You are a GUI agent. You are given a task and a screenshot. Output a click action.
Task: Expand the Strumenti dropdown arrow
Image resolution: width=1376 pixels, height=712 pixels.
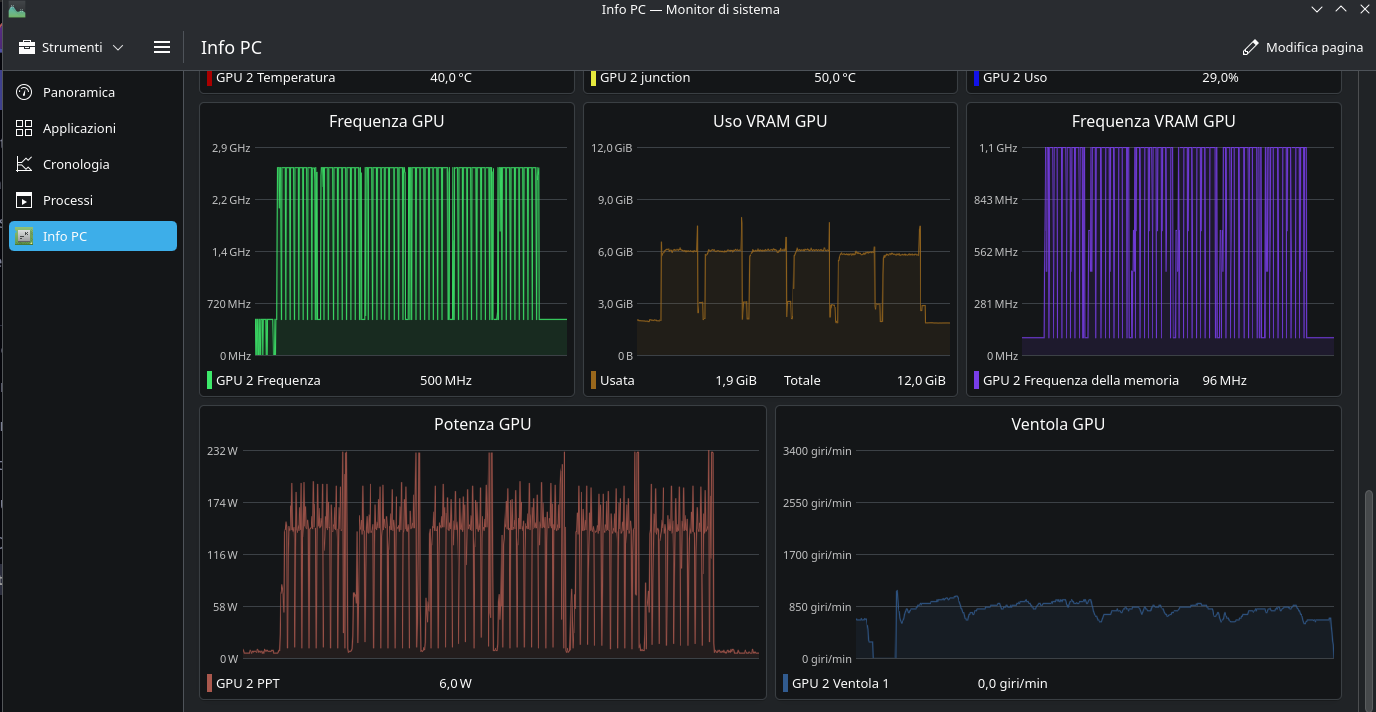pyautogui.click(x=118, y=47)
